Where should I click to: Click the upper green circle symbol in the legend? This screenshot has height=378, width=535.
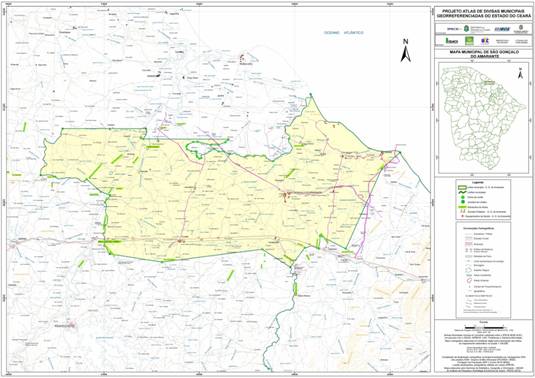click(x=462, y=197)
